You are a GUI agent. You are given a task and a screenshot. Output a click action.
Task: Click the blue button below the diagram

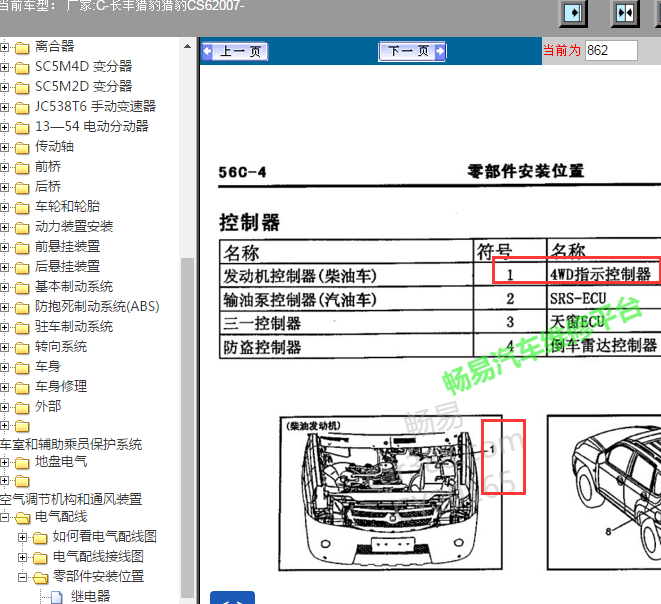232,598
